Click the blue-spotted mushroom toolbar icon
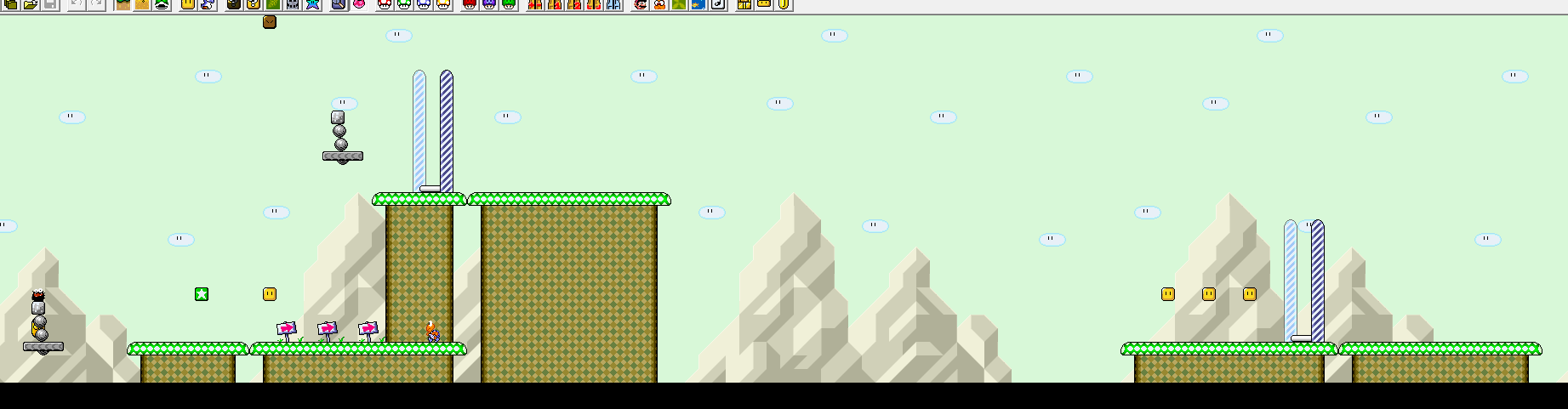The height and width of the screenshot is (409, 1568). (424, 4)
